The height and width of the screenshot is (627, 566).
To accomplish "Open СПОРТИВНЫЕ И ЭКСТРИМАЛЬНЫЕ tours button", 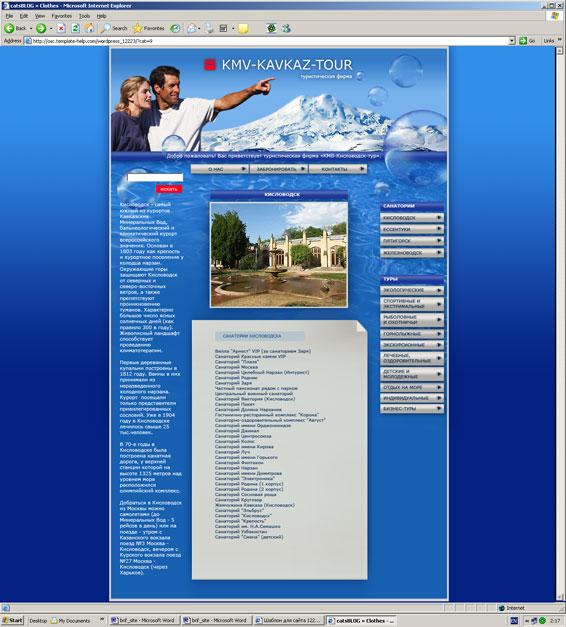I will pyautogui.click(x=412, y=304).
